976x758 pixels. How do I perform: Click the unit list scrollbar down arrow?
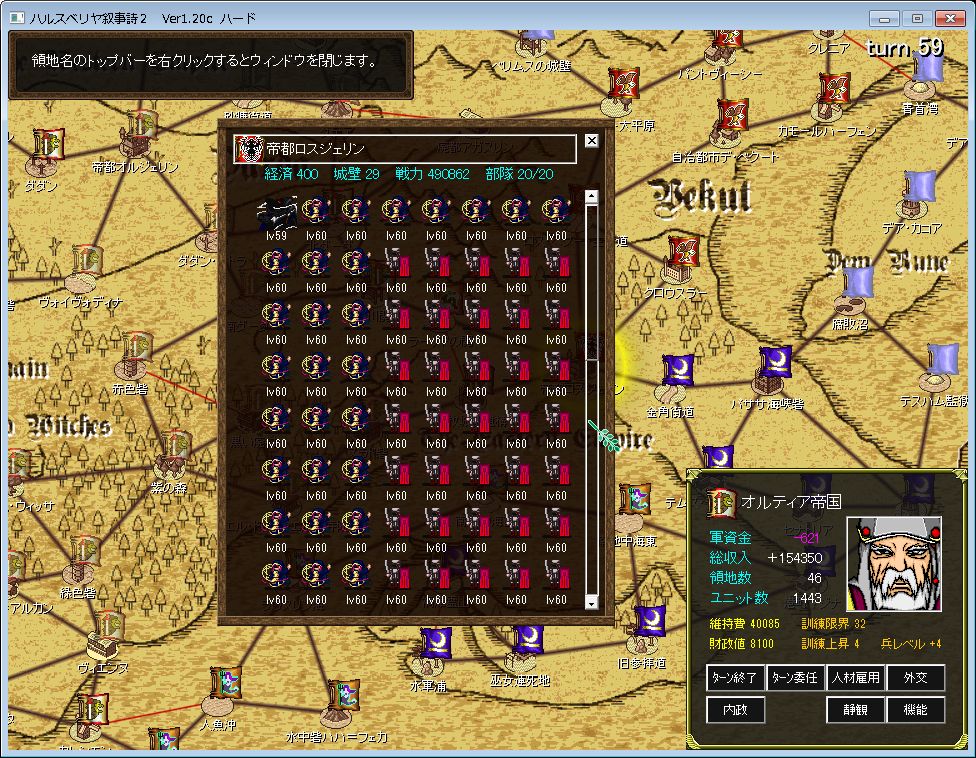(x=591, y=602)
